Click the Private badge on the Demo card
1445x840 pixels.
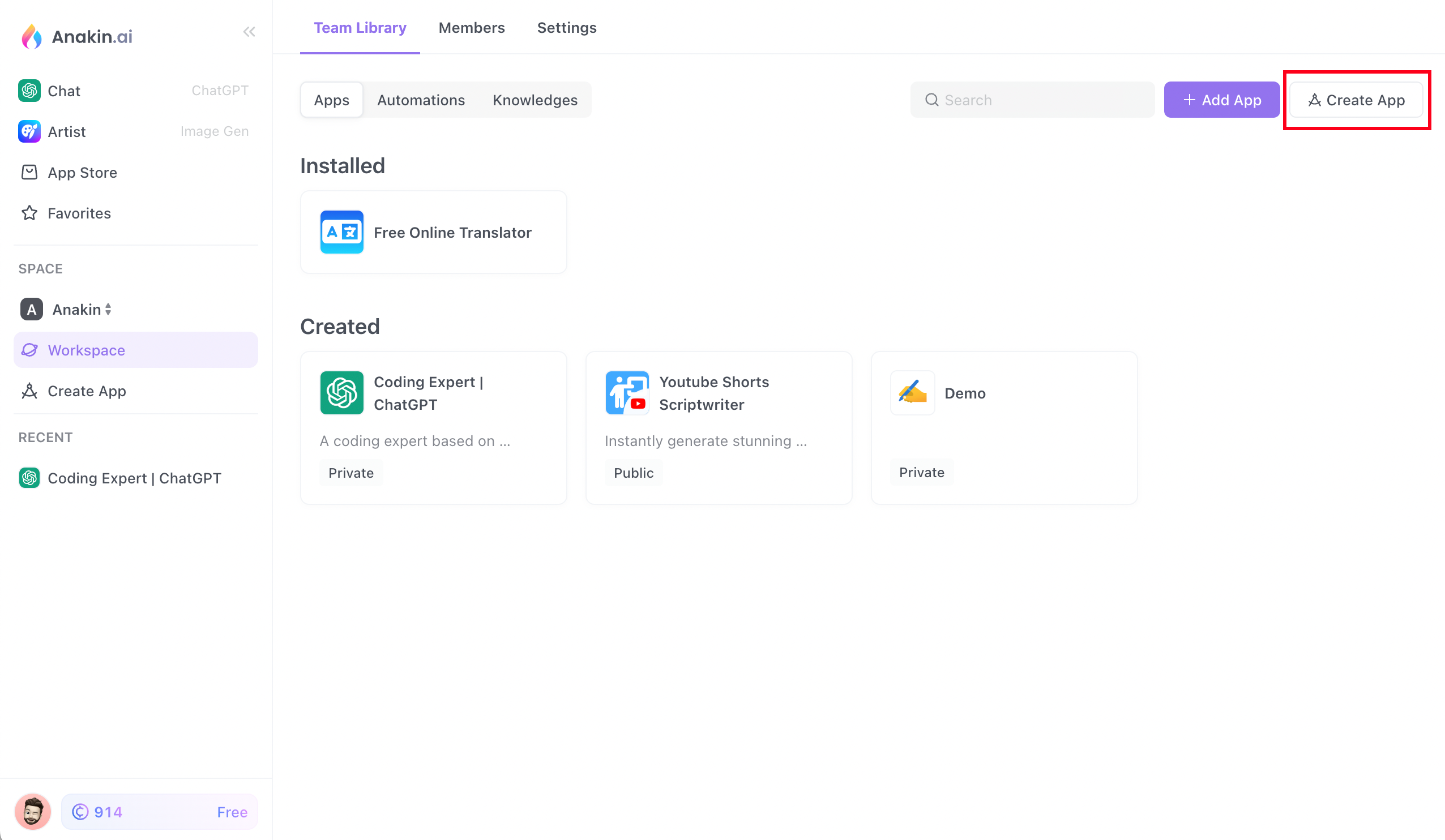pyautogui.click(x=921, y=472)
